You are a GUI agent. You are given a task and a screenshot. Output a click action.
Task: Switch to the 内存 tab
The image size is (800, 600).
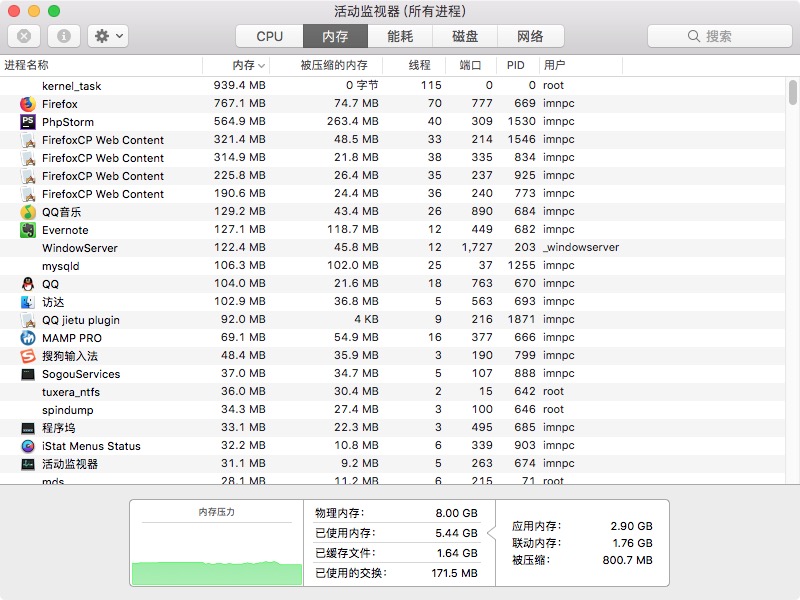click(x=335, y=36)
